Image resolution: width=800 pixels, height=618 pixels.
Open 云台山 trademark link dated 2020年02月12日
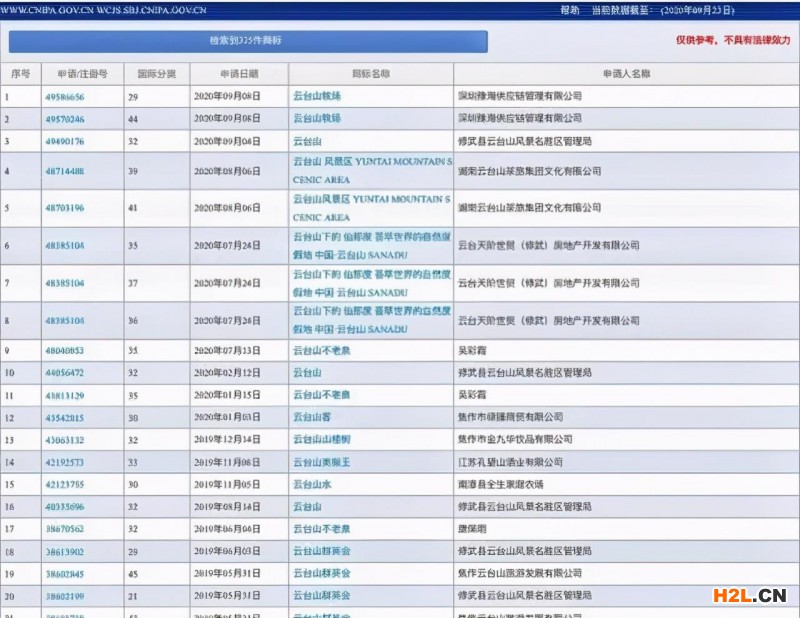click(x=307, y=373)
